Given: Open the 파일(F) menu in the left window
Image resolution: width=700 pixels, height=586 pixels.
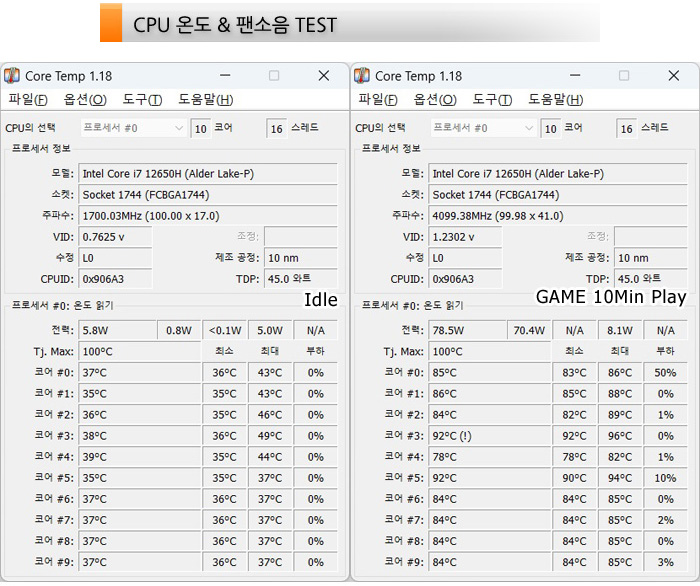Looking at the screenshot, I should coord(27,99).
